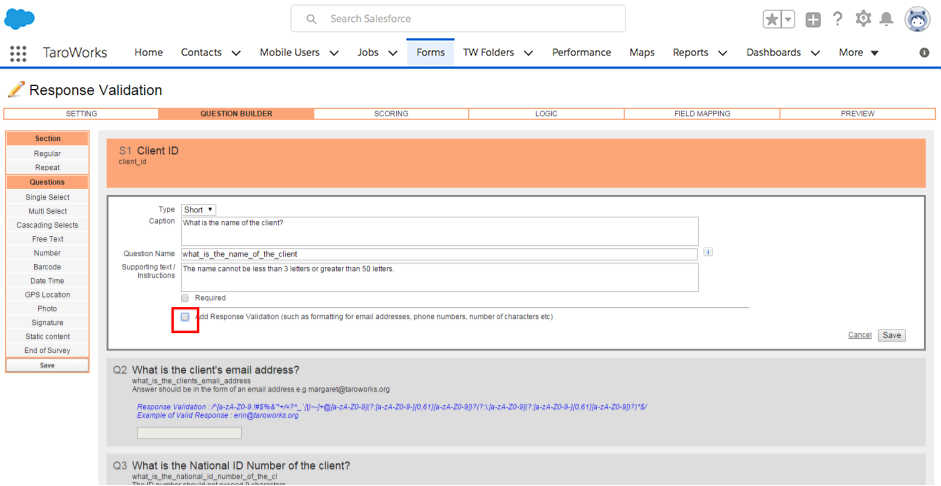Expand the Mobile Users chevron

[334, 53]
